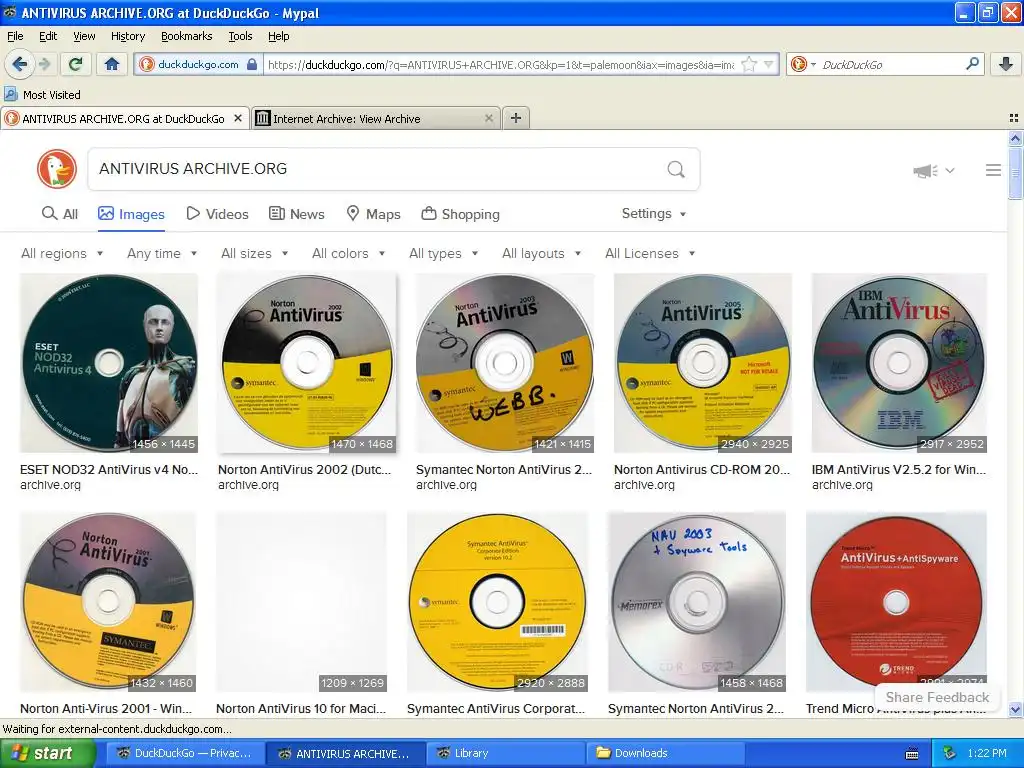The height and width of the screenshot is (768, 1024).
Task: Expand the All colors filter
Action: tap(349, 253)
